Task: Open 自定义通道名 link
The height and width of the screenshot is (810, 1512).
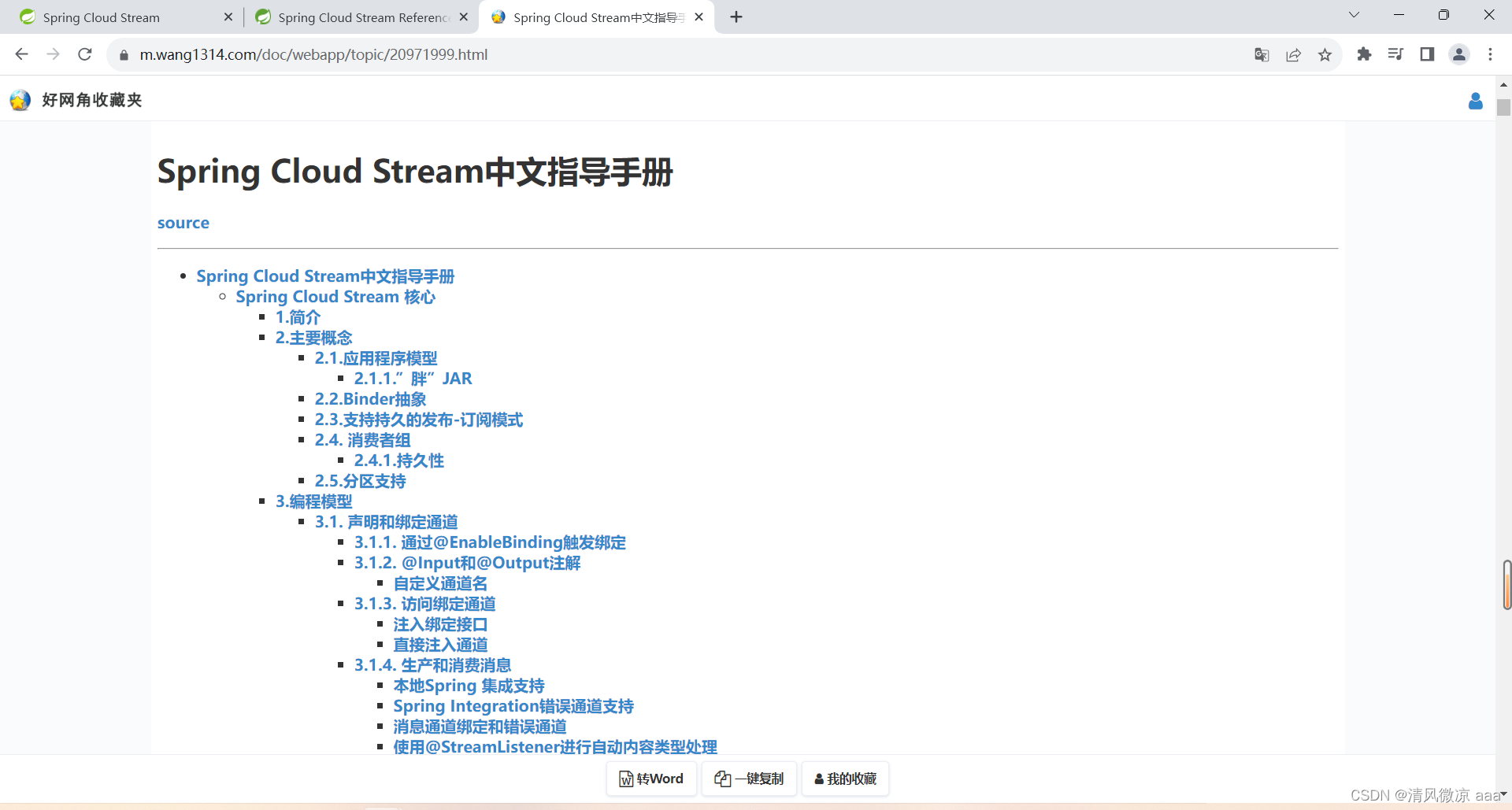Action: [440, 583]
